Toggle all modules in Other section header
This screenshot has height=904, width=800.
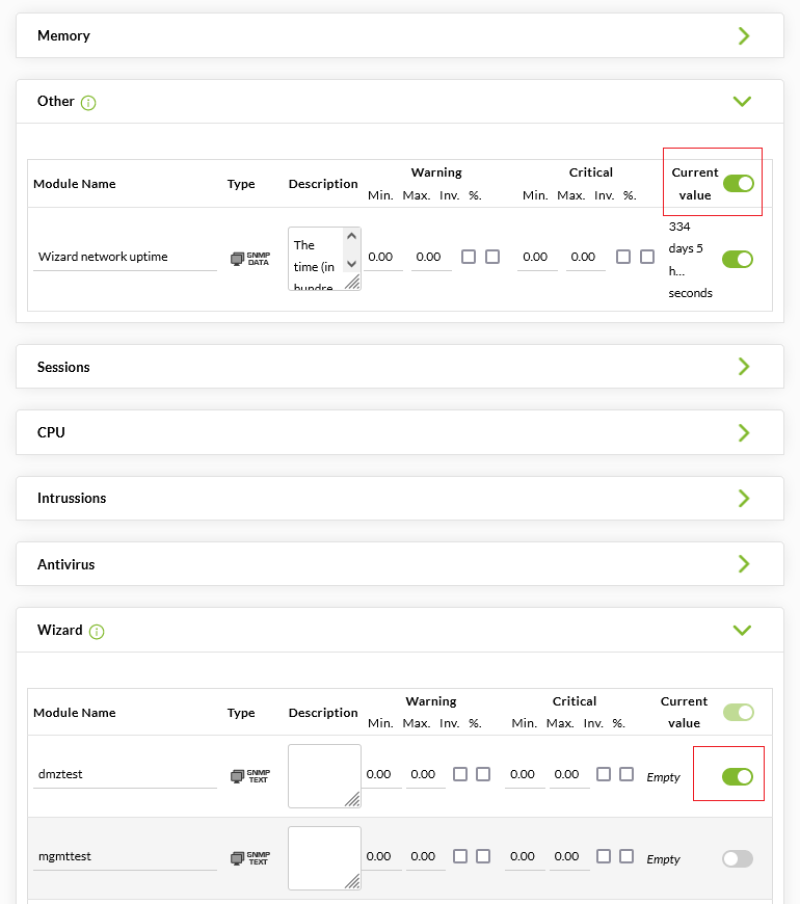click(738, 183)
